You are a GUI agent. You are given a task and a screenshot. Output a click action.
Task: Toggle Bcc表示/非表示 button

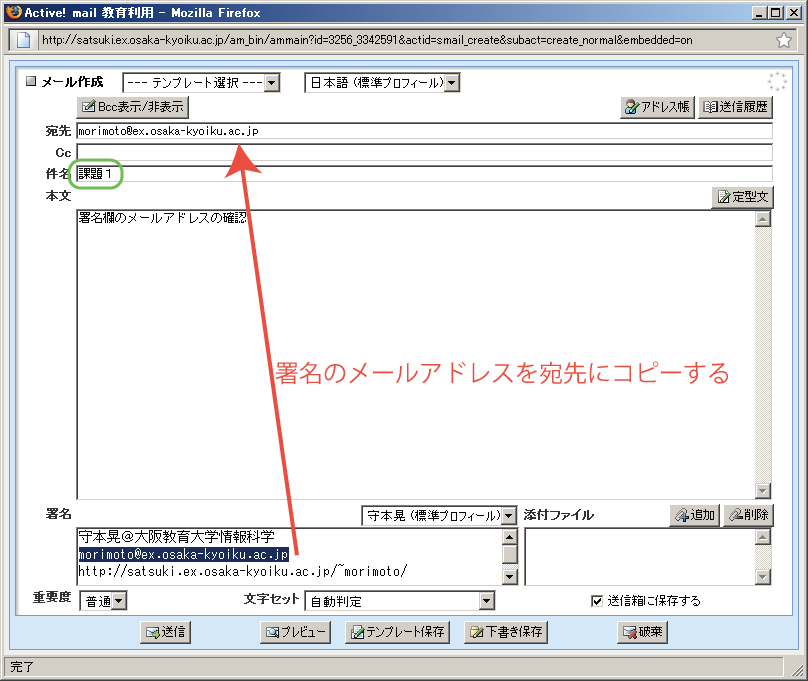[133, 106]
